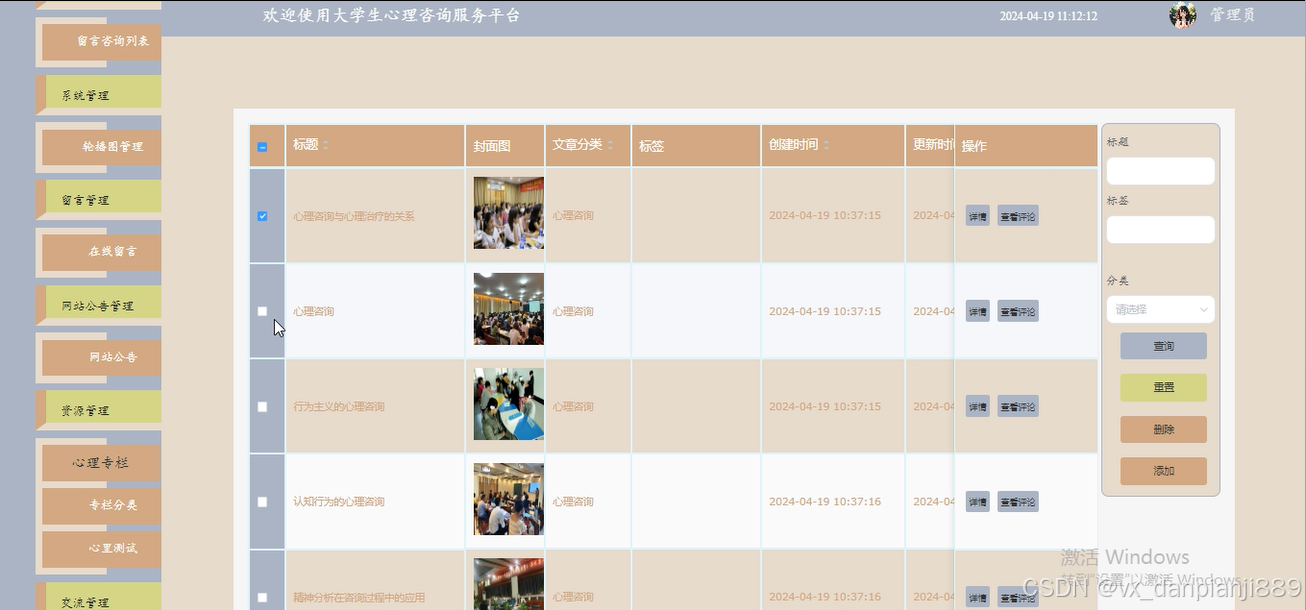Image resolution: width=1306 pixels, height=610 pixels.
Task: Click 查看评论 for the 心理咨询 article row
Action: (x=1018, y=311)
